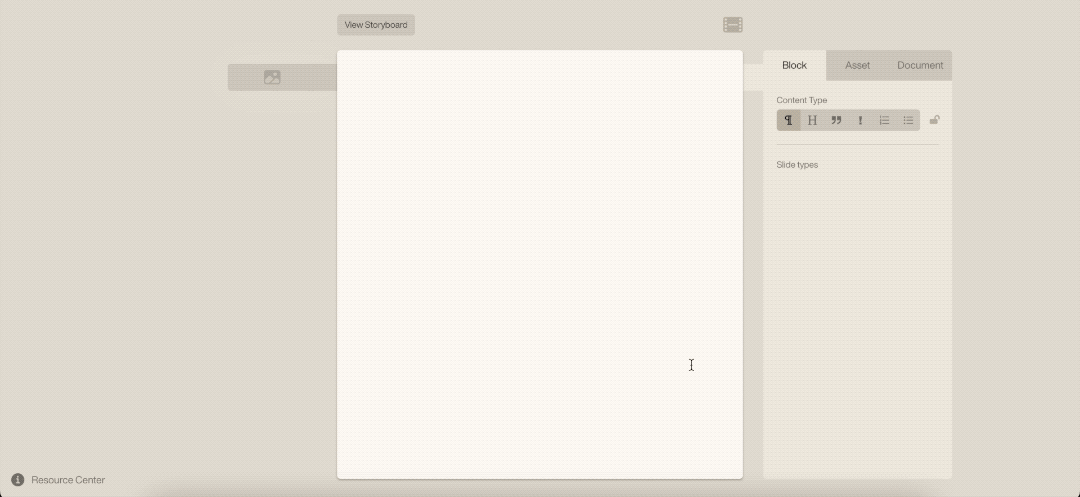Toggle the block lock icon
The width and height of the screenshot is (1080, 497).
[934, 120]
